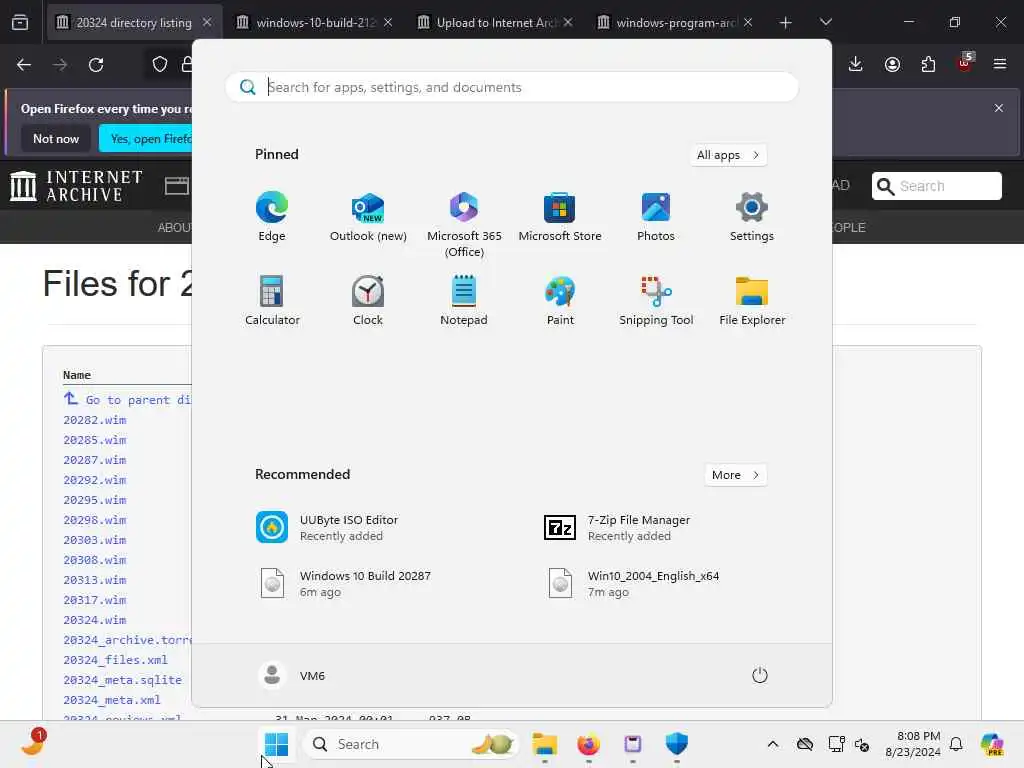Screen dimensions: 1024x768
Task: Switch to Upload to Internet Archive tab
Action: tap(496, 22)
